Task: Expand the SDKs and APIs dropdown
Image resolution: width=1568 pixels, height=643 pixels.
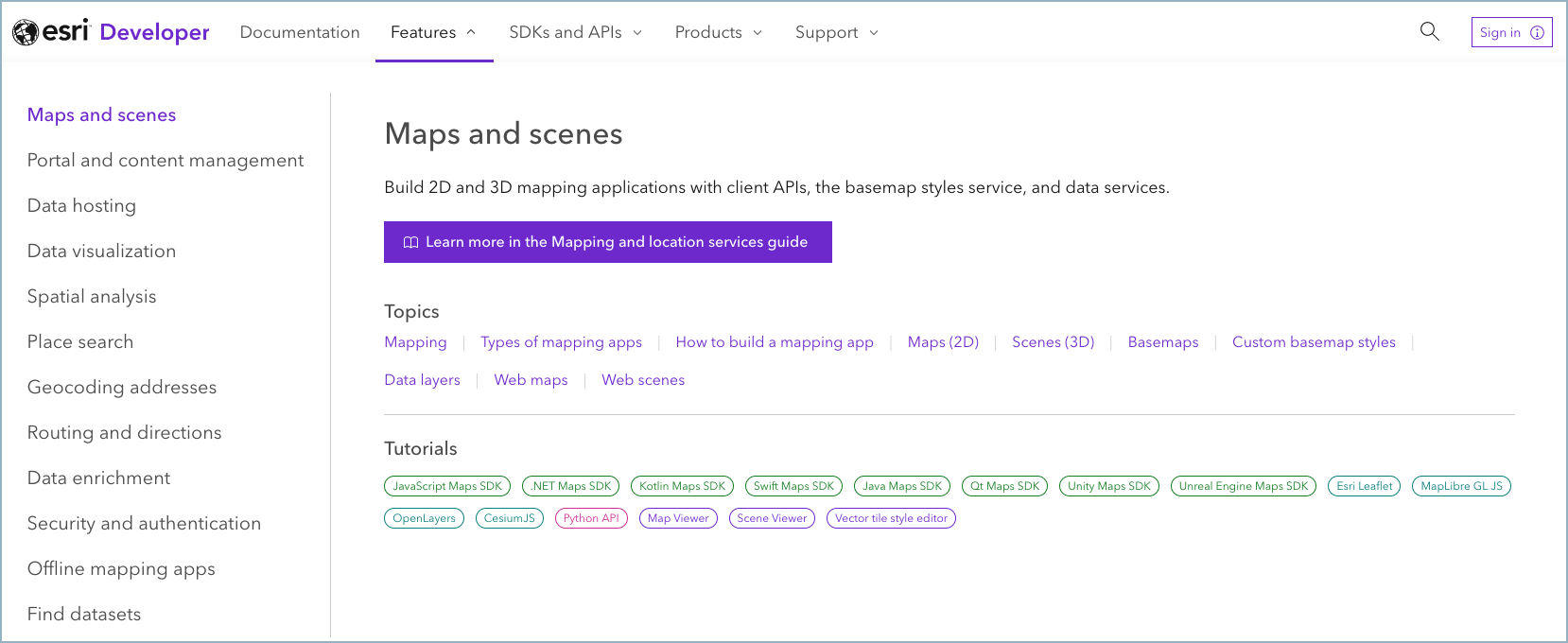Action: point(575,32)
